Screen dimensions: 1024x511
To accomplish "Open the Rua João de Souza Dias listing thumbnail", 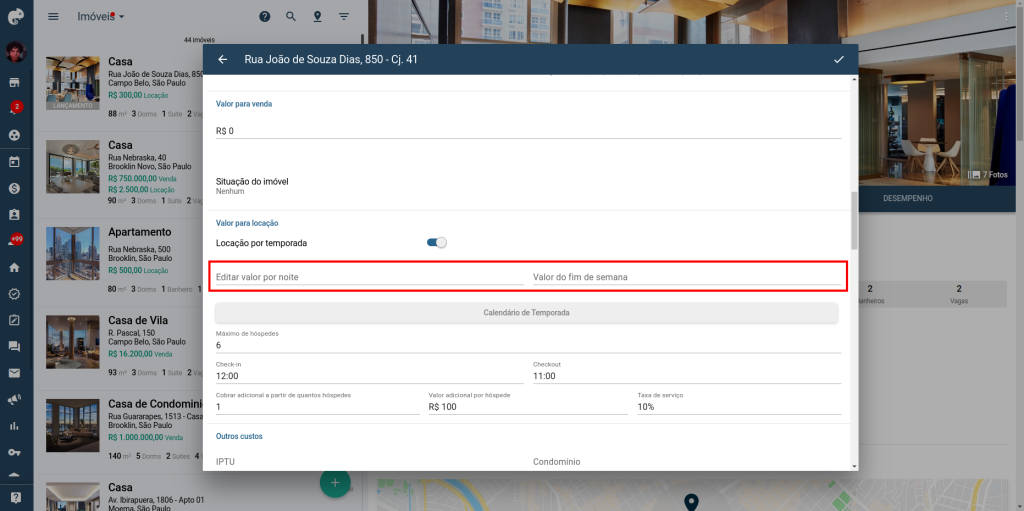I will coord(72,83).
